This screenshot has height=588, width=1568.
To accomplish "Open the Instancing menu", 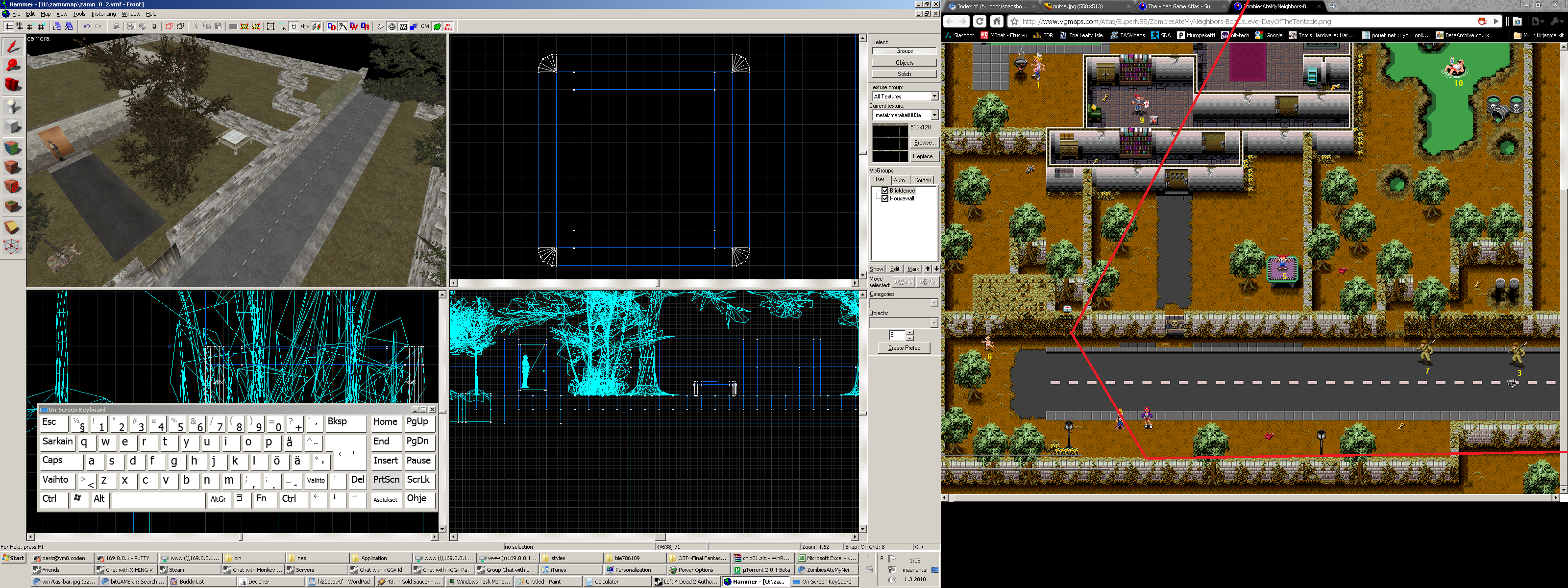I will (x=103, y=13).
